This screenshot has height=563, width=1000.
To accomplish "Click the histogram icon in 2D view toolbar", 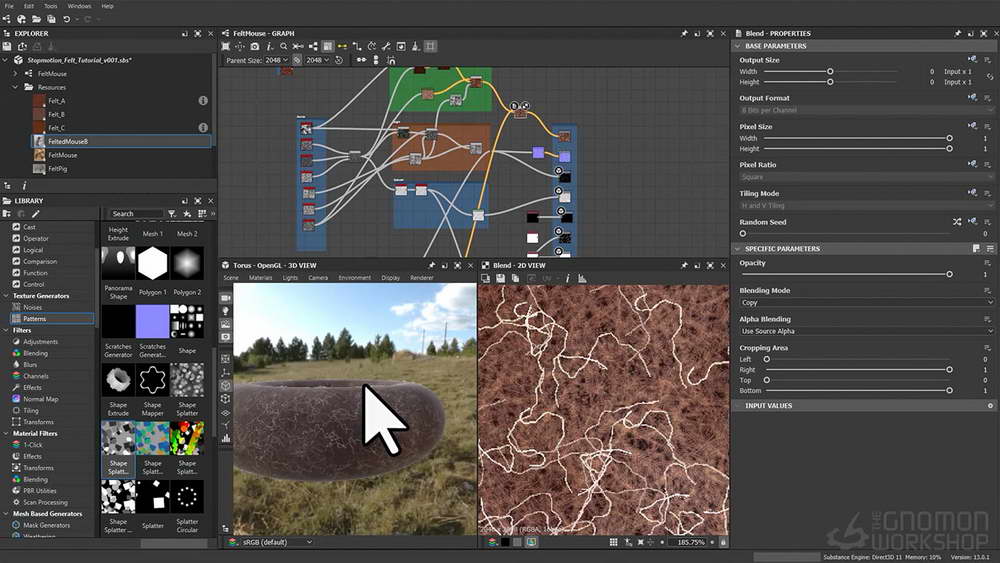I will coord(582,279).
